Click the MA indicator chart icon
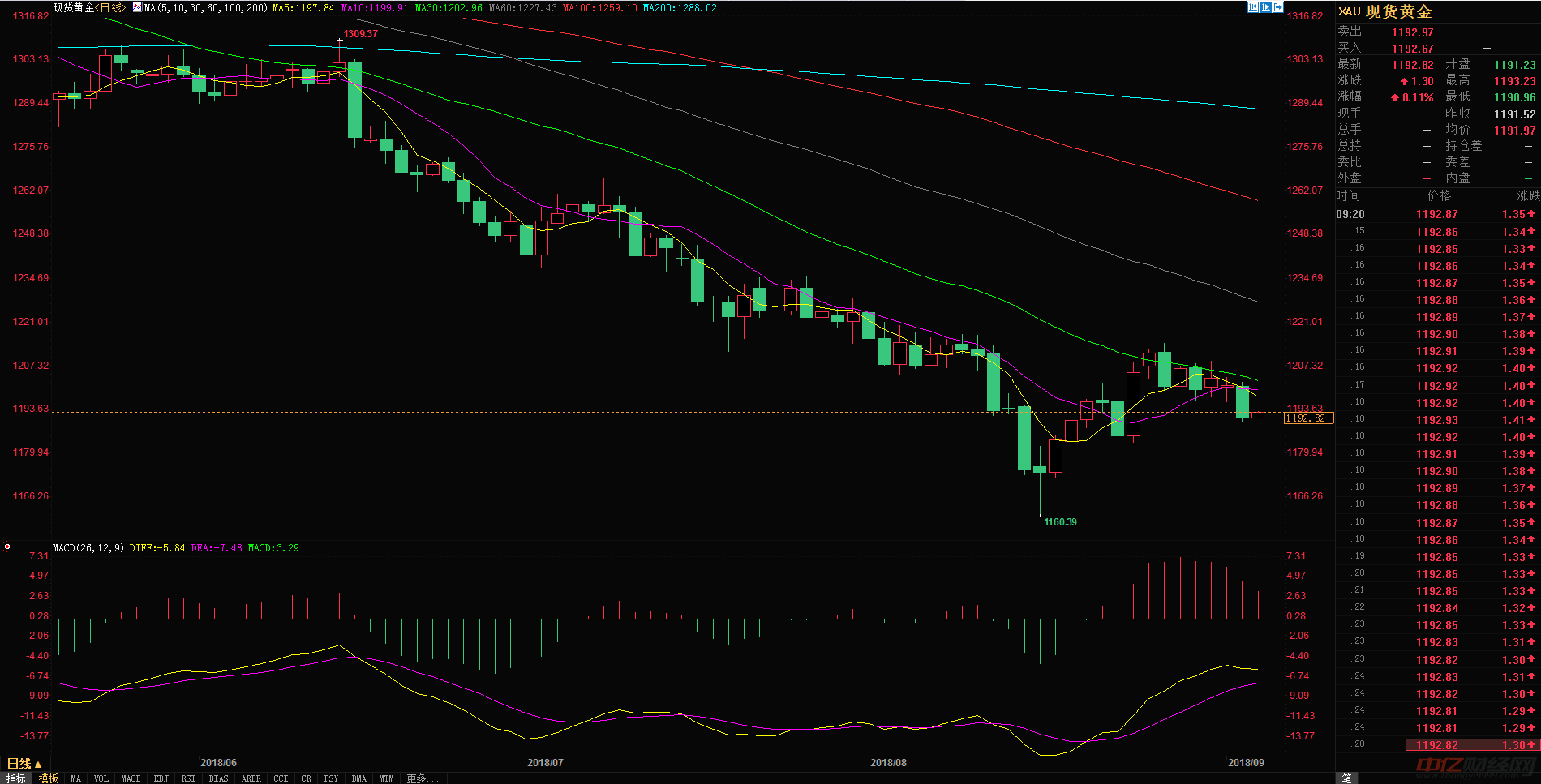 [x=137, y=7]
